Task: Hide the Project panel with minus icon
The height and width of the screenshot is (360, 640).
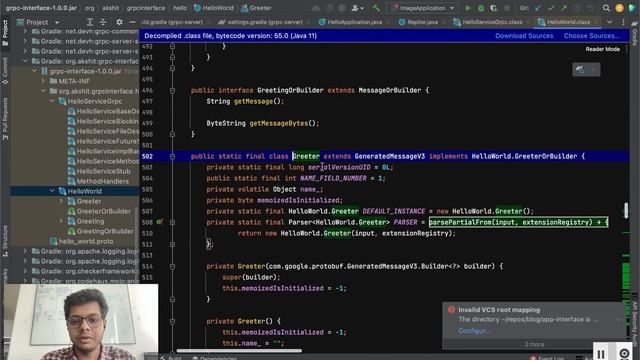Action: [x=132, y=22]
